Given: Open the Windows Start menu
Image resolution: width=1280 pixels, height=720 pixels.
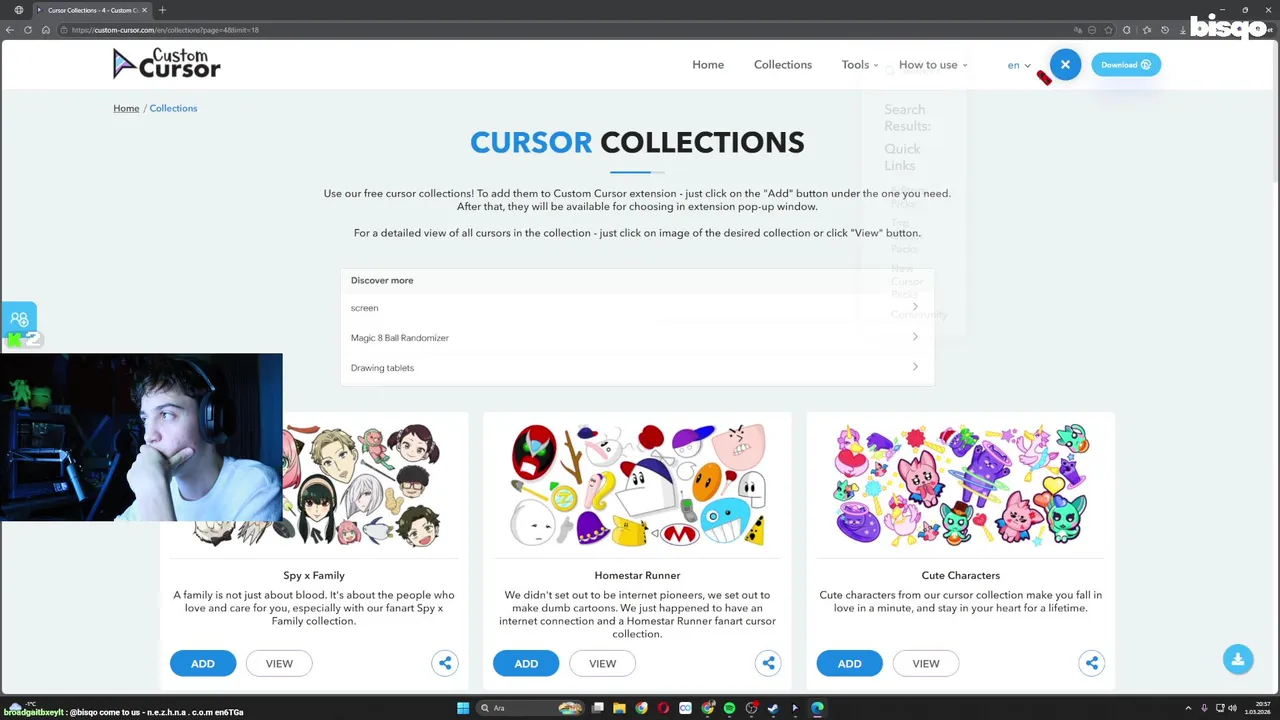Looking at the screenshot, I should [x=463, y=708].
